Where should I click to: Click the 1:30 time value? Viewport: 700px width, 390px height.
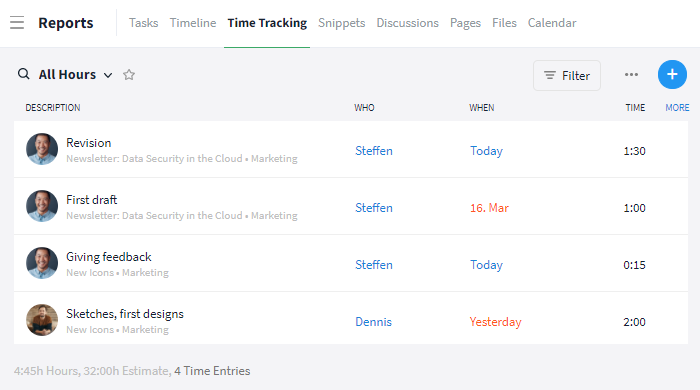point(634,151)
